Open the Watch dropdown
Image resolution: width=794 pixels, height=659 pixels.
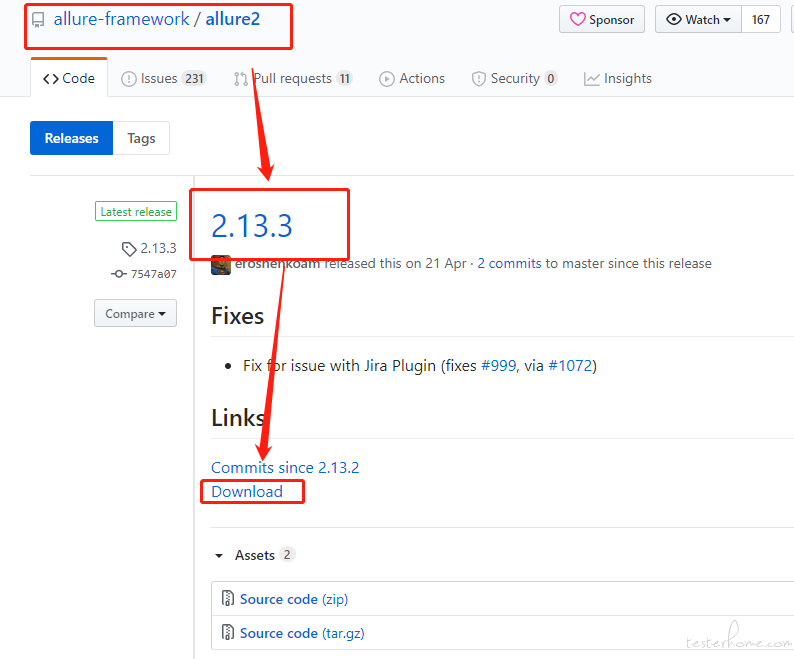(698, 19)
